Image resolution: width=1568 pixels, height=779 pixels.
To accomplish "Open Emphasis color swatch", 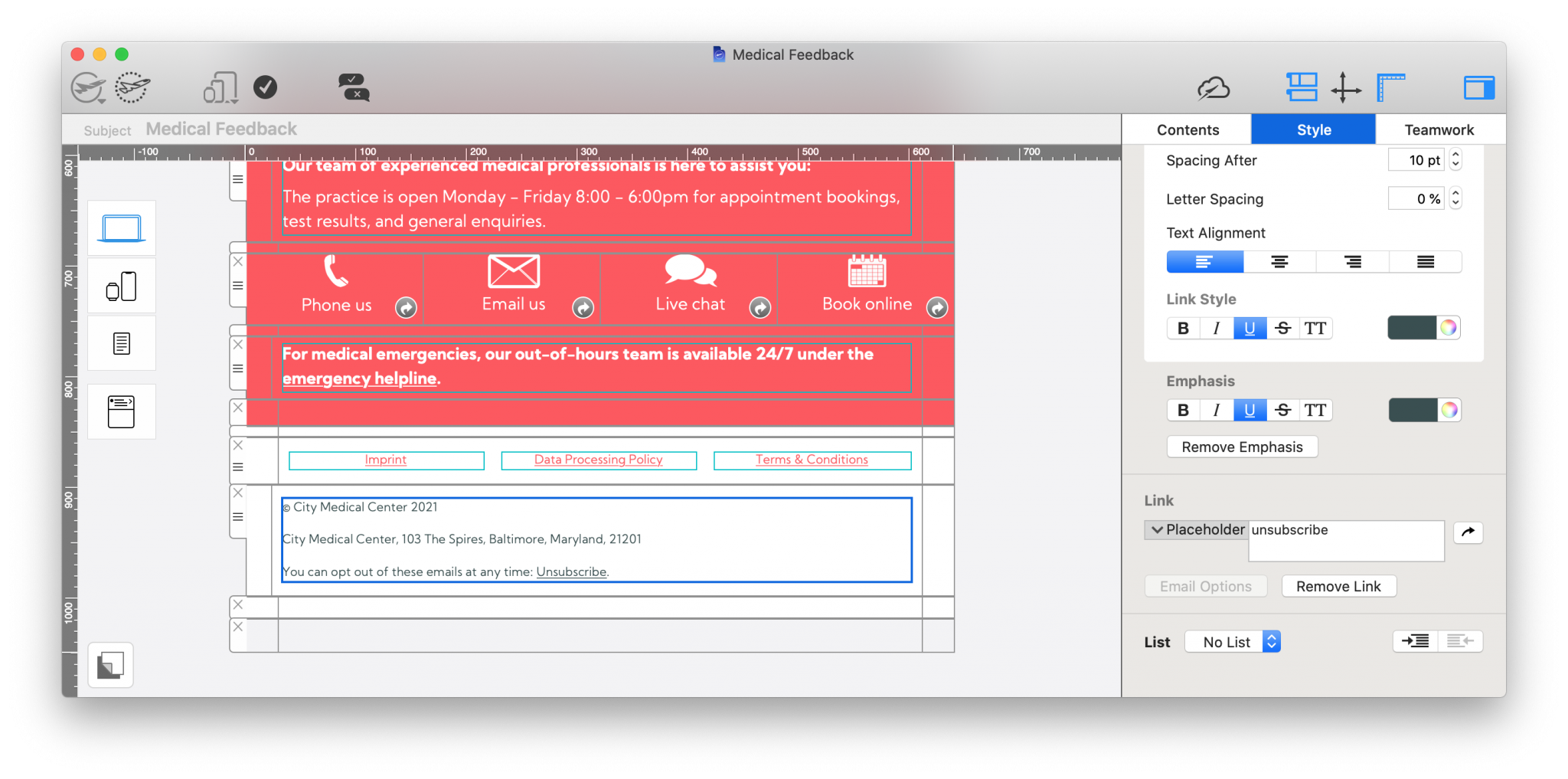I will [1413, 411].
